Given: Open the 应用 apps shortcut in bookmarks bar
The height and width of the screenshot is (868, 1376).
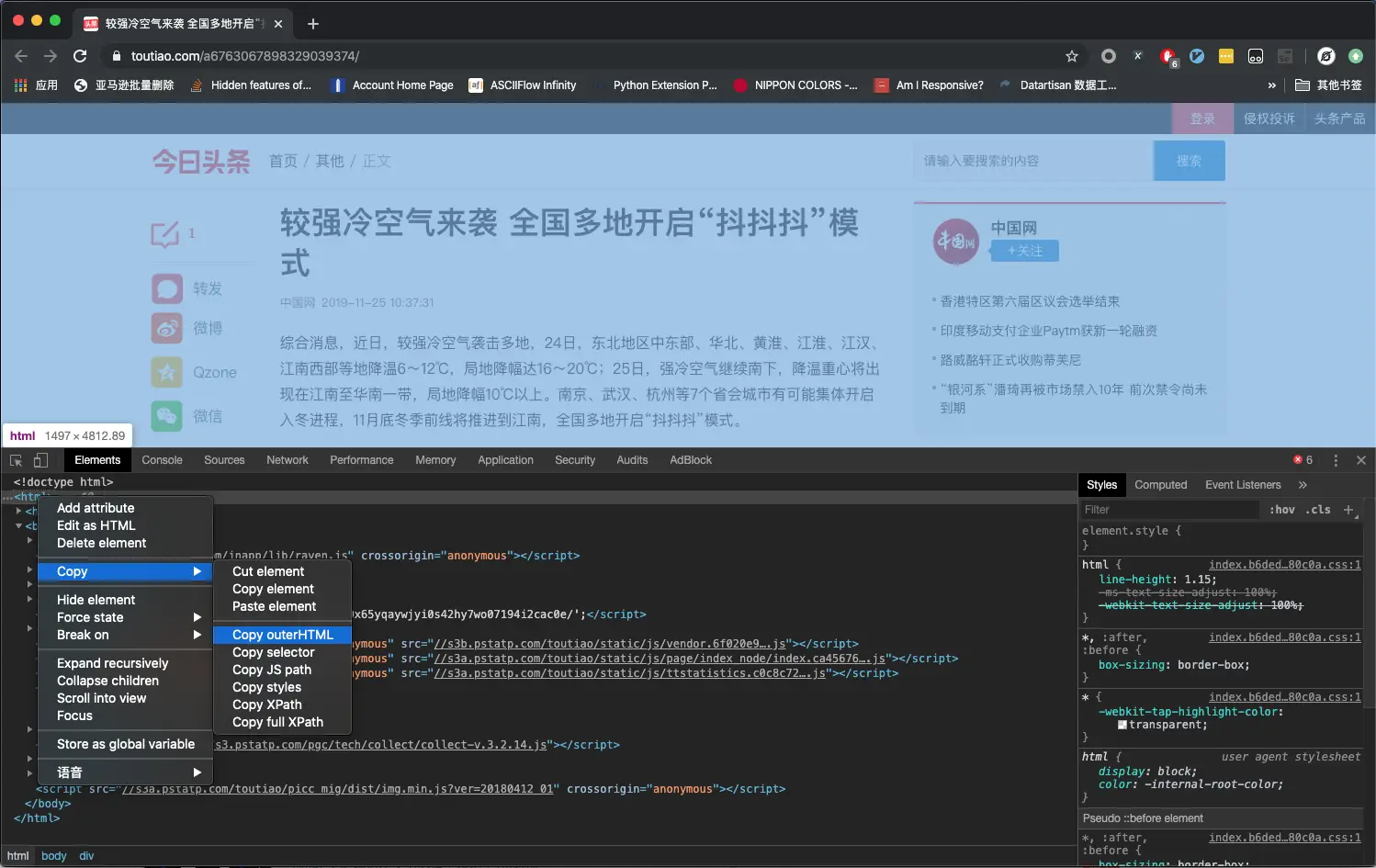Looking at the screenshot, I should pyautogui.click(x=37, y=85).
